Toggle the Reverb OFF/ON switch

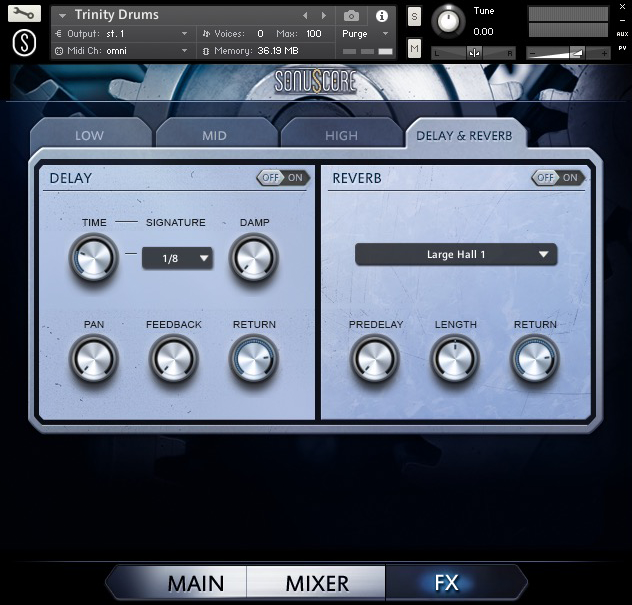click(558, 178)
